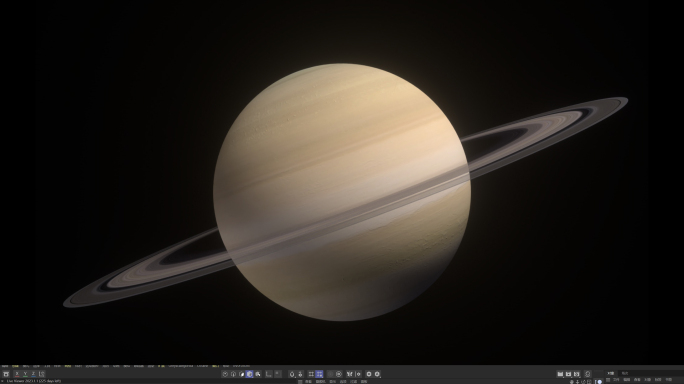Select the Texture mode icon

(x=258, y=374)
